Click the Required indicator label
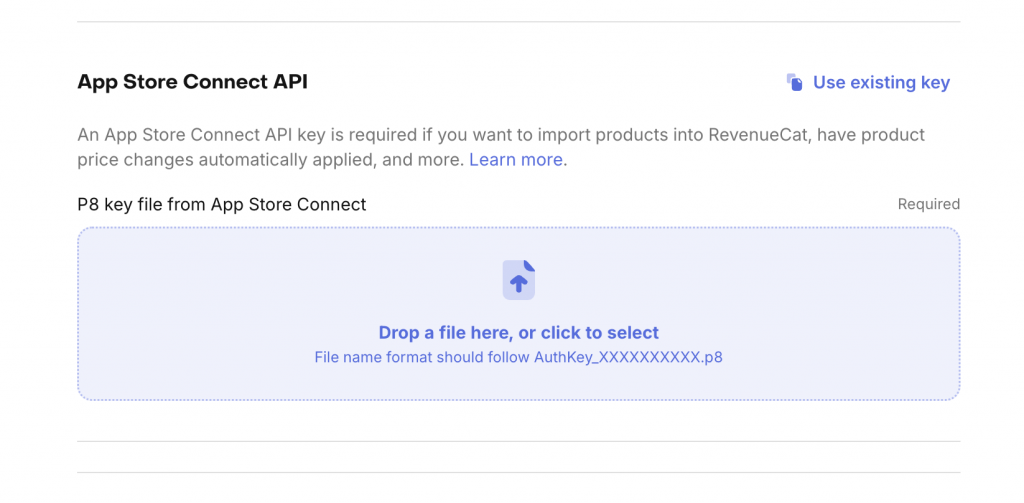 928,205
